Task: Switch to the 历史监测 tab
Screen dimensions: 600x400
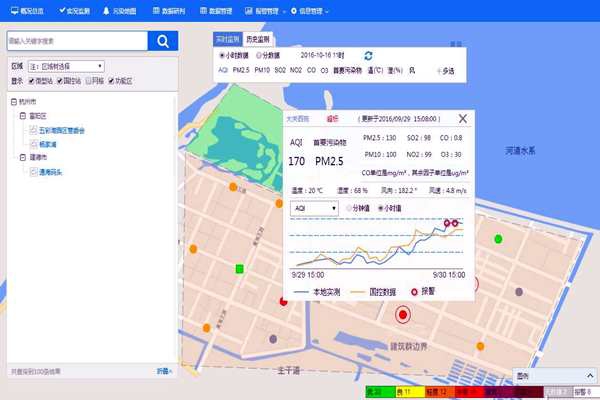Action: tap(260, 40)
